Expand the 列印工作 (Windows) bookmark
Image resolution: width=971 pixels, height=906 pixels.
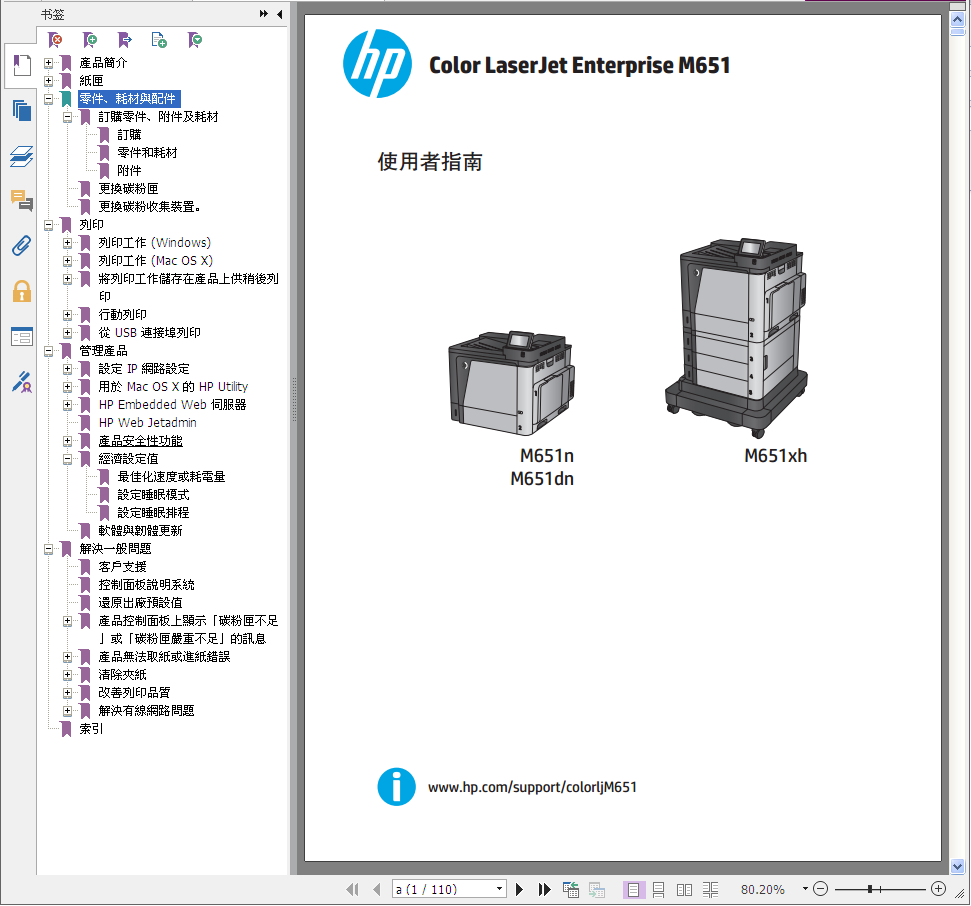tap(67, 243)
